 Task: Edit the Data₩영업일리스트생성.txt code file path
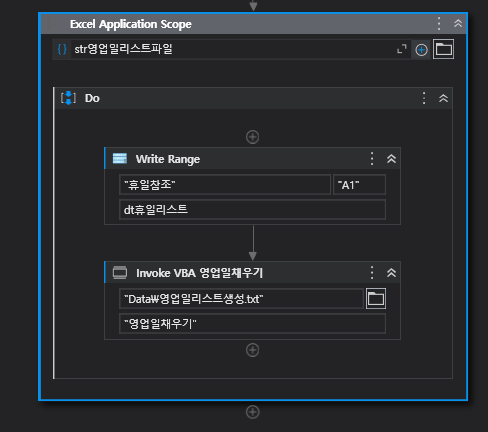click(x=241, y=298)
